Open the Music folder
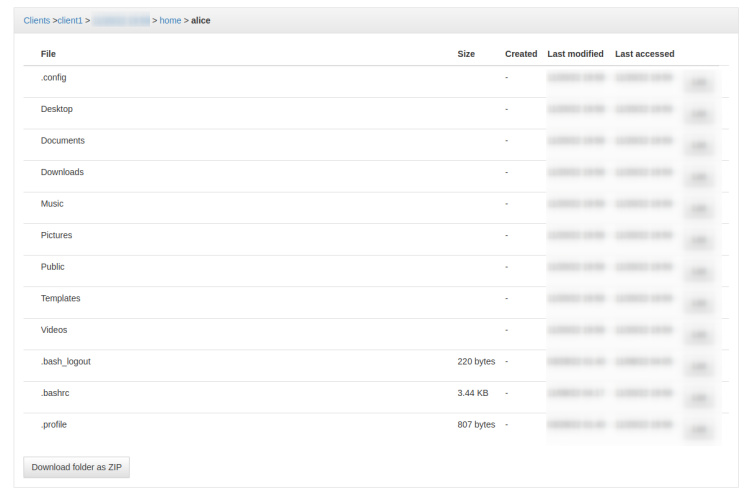Image resolution: width=750 pixels, height=495 pixels. tap(52, 204)
